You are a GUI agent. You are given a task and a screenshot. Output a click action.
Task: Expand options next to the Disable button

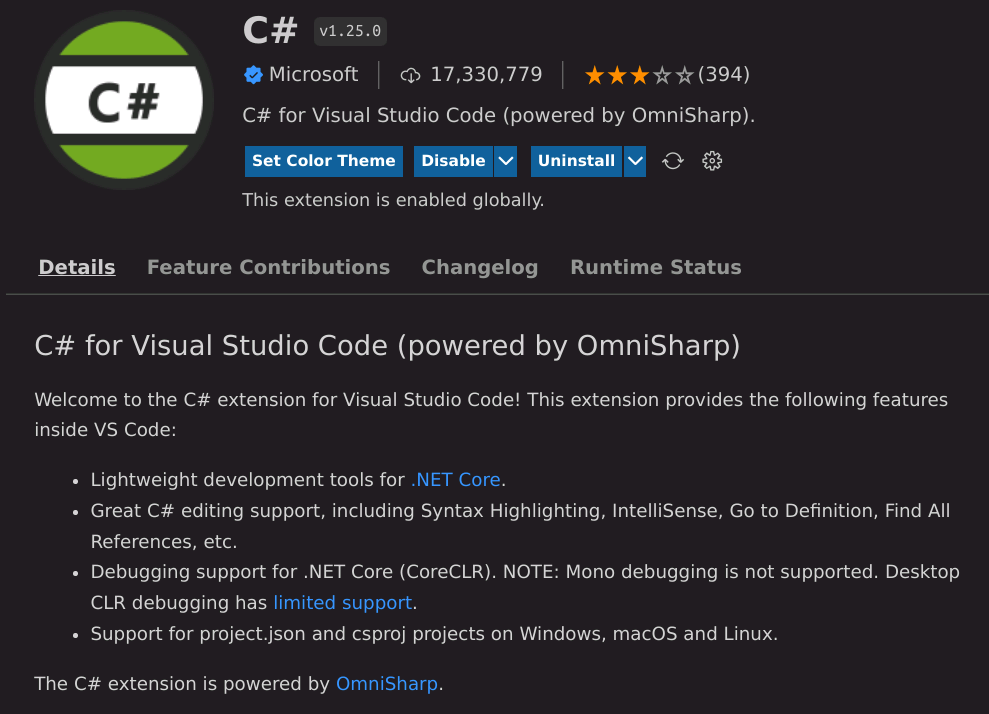[x=505, y=160]
